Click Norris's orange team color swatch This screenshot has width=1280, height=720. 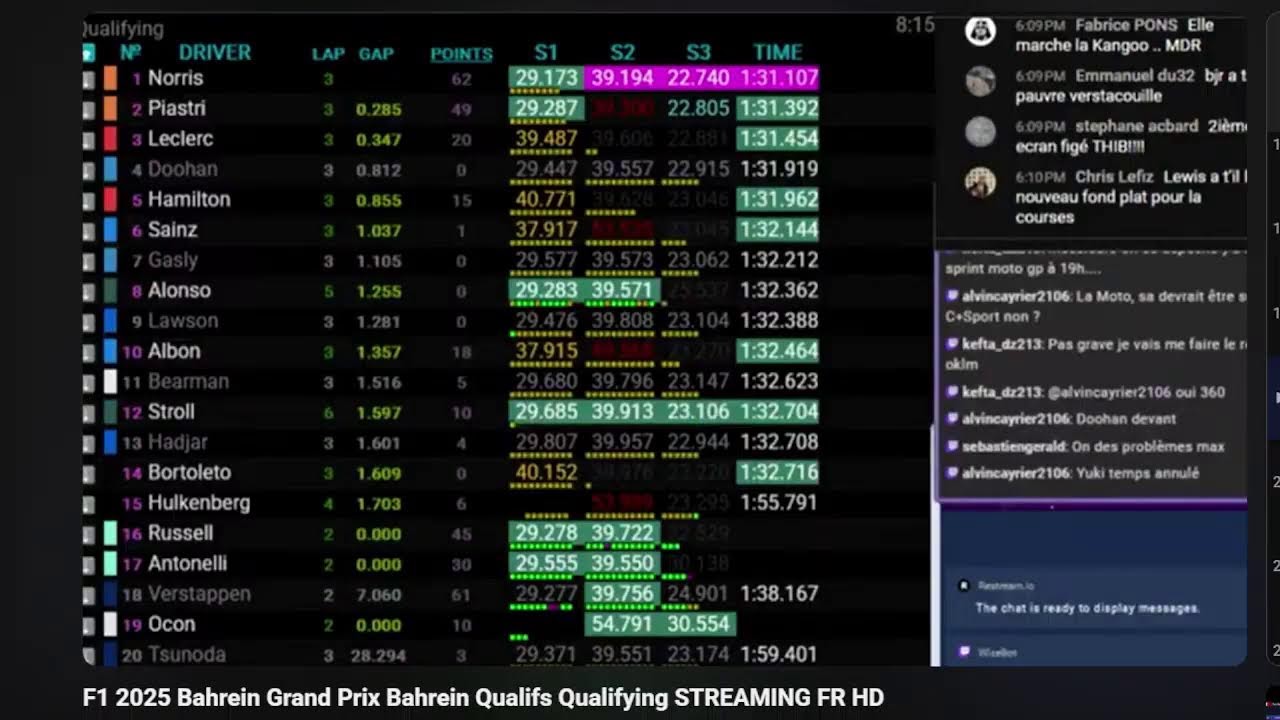(x=110, y=78)
